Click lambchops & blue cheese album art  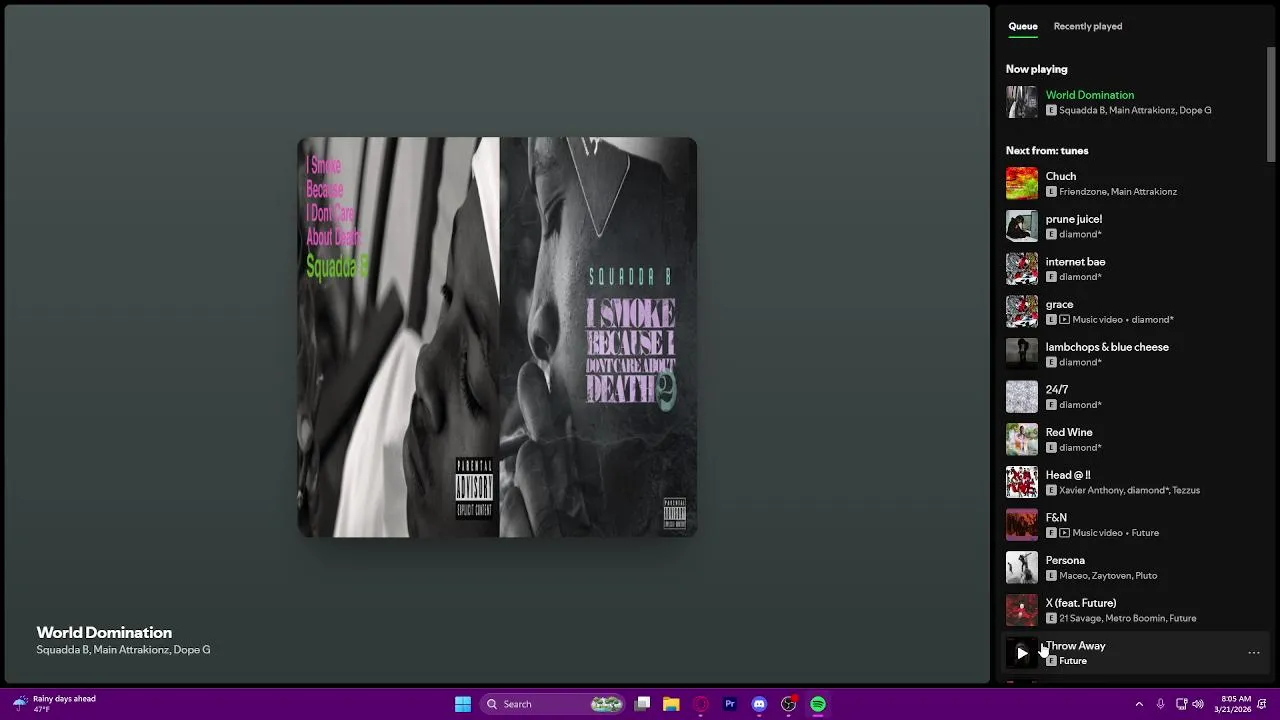1022,354
